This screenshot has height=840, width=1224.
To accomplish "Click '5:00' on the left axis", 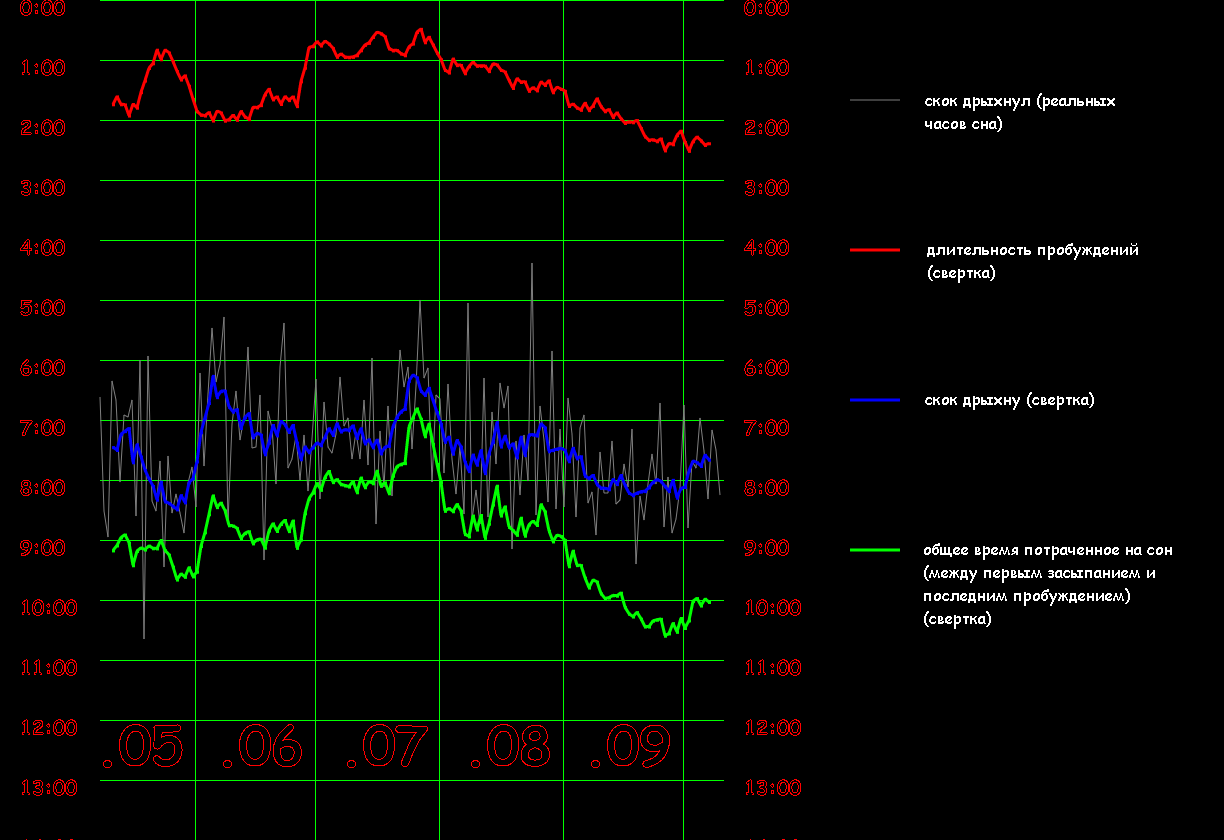I will (x=43, y=307).
